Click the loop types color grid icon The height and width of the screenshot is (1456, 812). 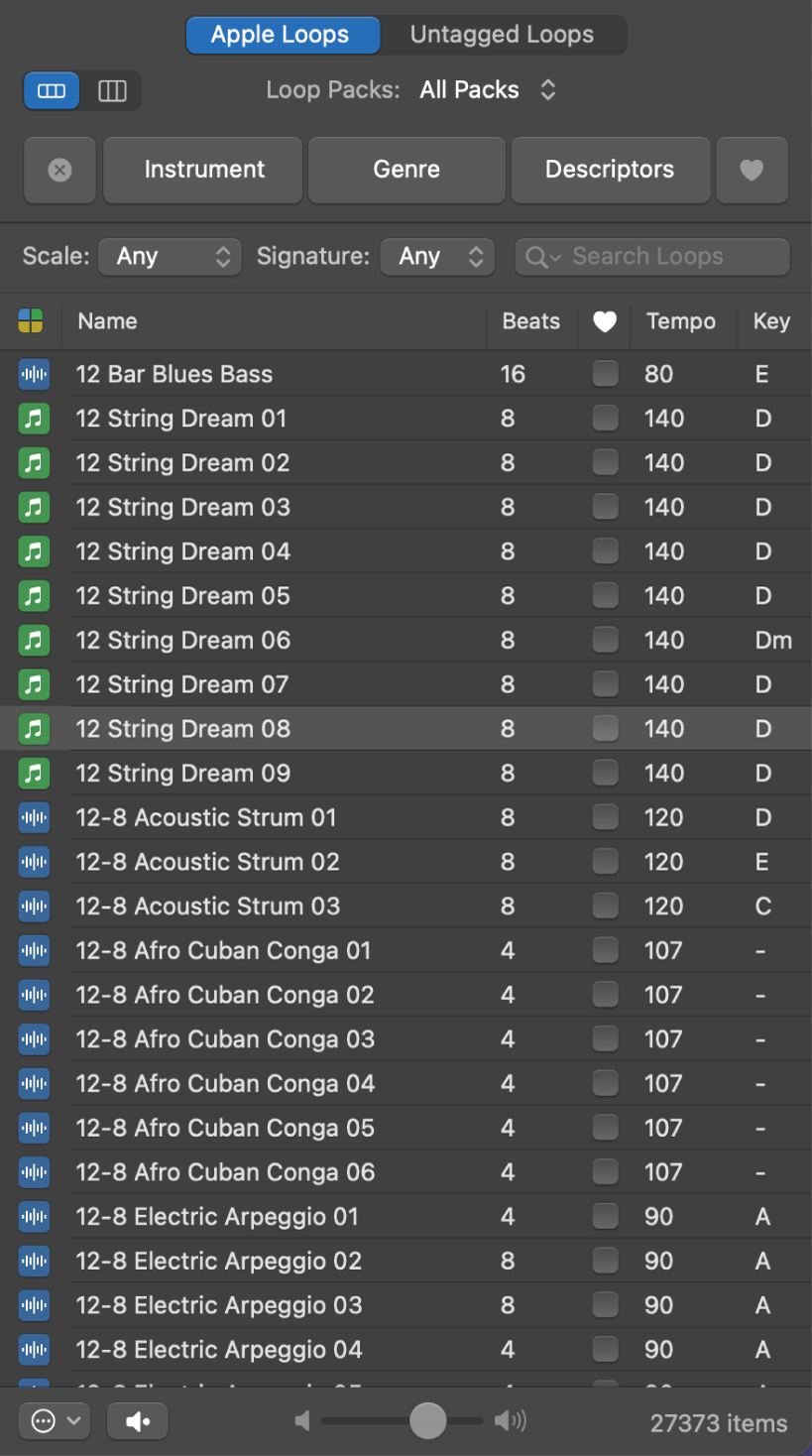tap(31, 321)
